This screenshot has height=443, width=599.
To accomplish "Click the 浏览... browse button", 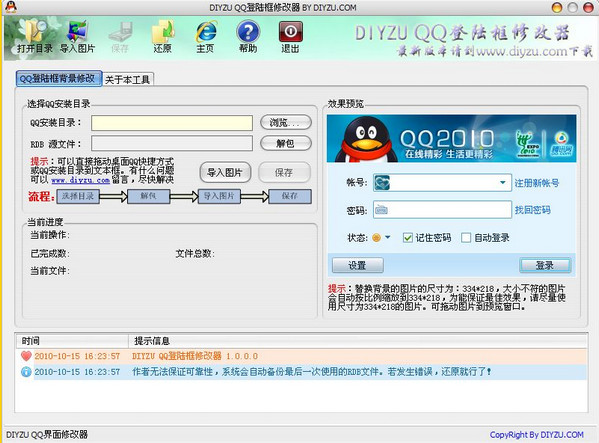I will point(286,123).
